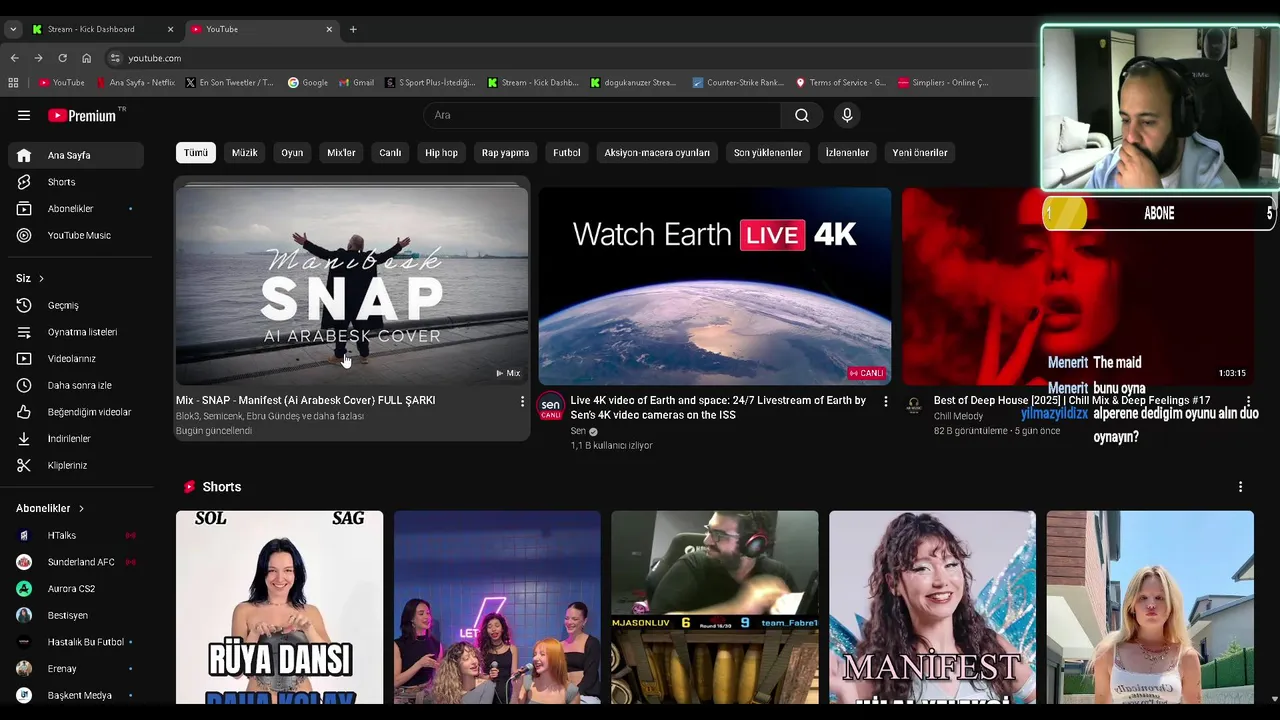Select the Rap yapma filter chip
The height and width of the screenshot is (720, 1280).
click(505, 153)
